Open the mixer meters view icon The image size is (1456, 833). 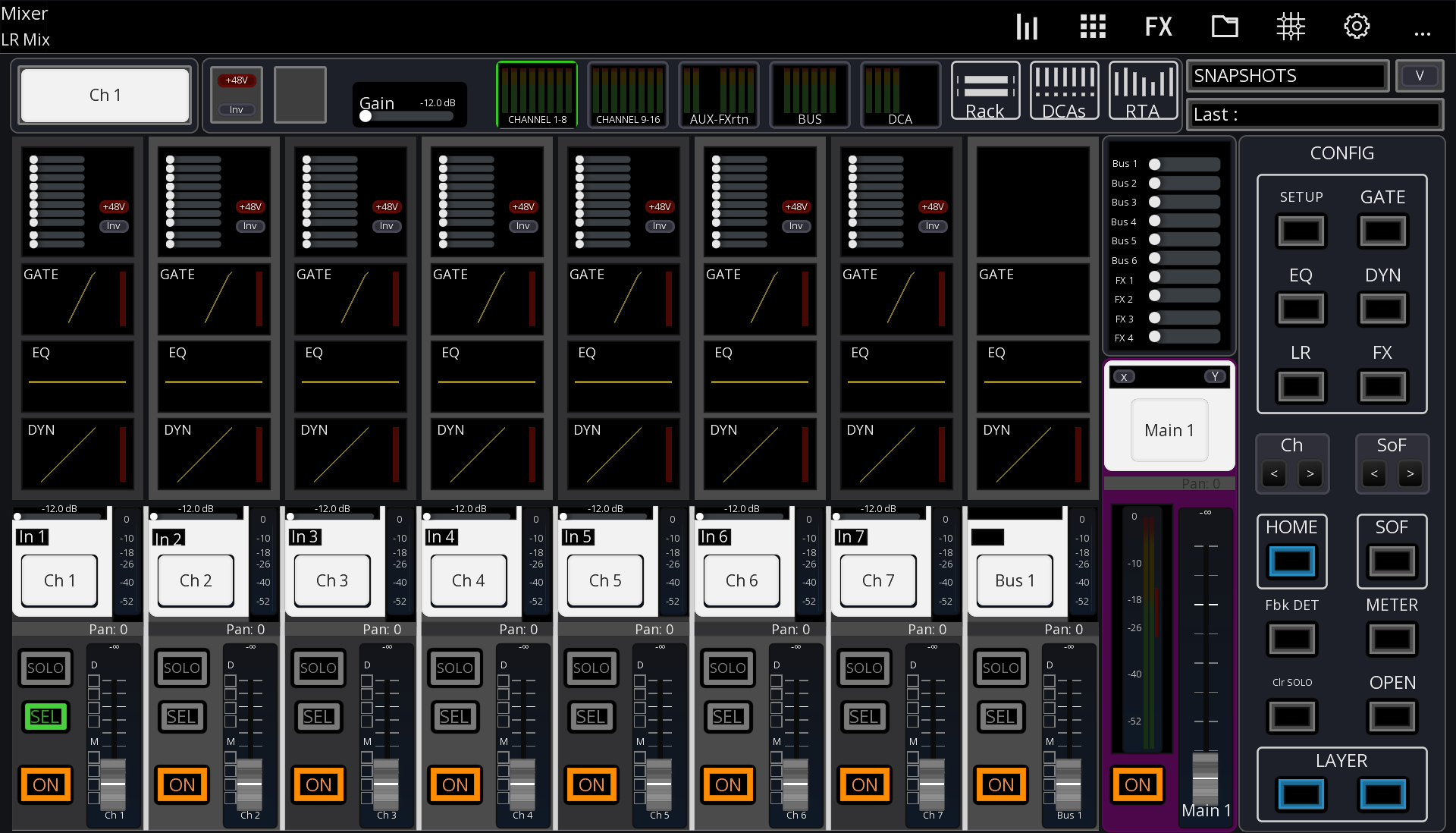click(x=1027, y=27)
